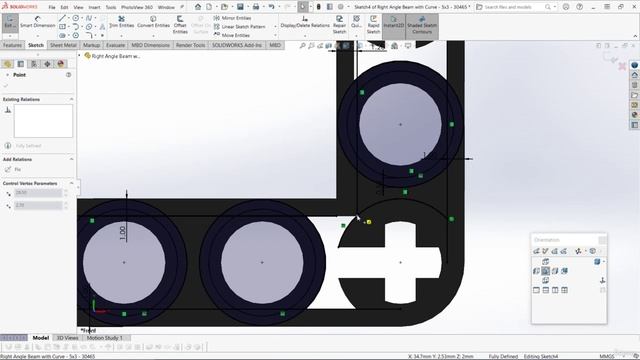This screenshot has width=640, height=360.
Task: Select the Line sketch tool
Action: (62, 18)
